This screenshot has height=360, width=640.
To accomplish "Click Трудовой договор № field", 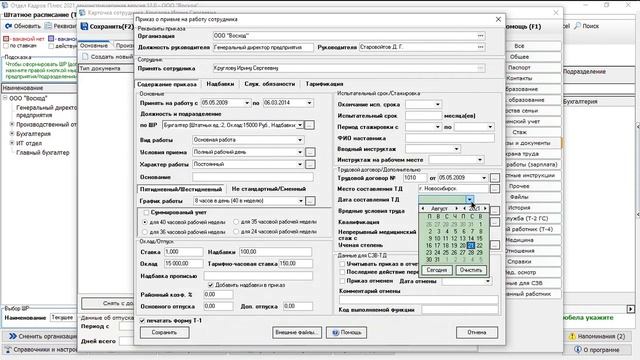I will [x=415, y=178].
